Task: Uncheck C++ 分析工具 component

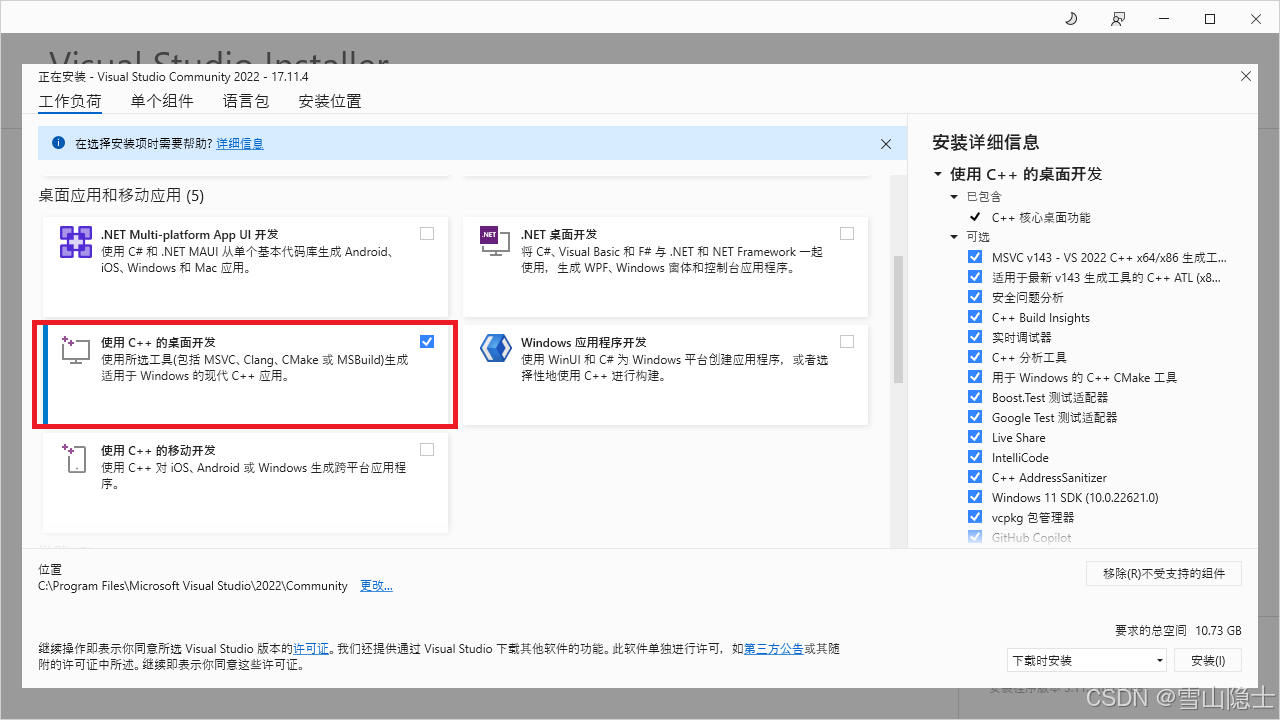Action: [975, 357]
